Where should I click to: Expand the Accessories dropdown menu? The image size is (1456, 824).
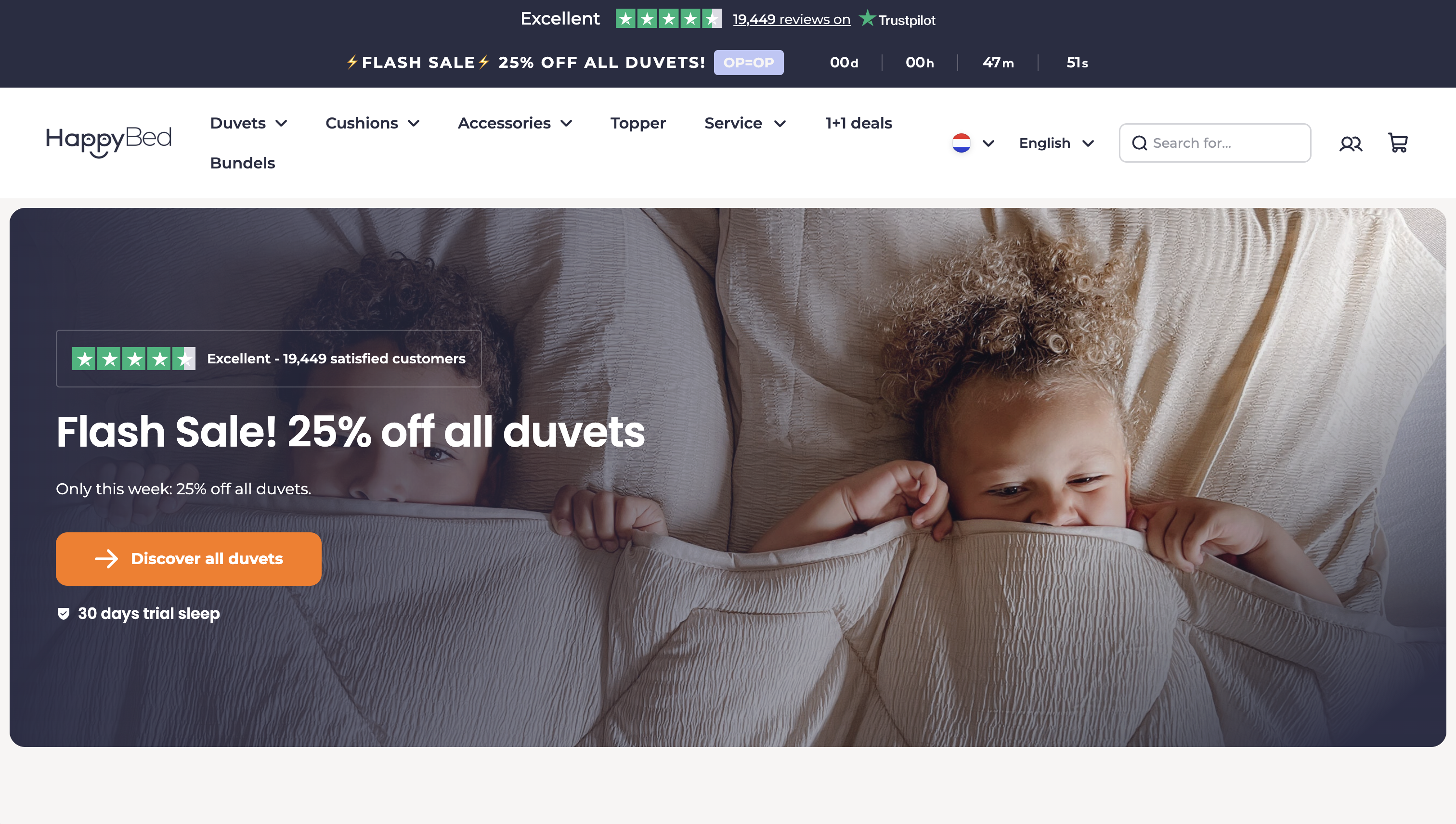[515, 123]
